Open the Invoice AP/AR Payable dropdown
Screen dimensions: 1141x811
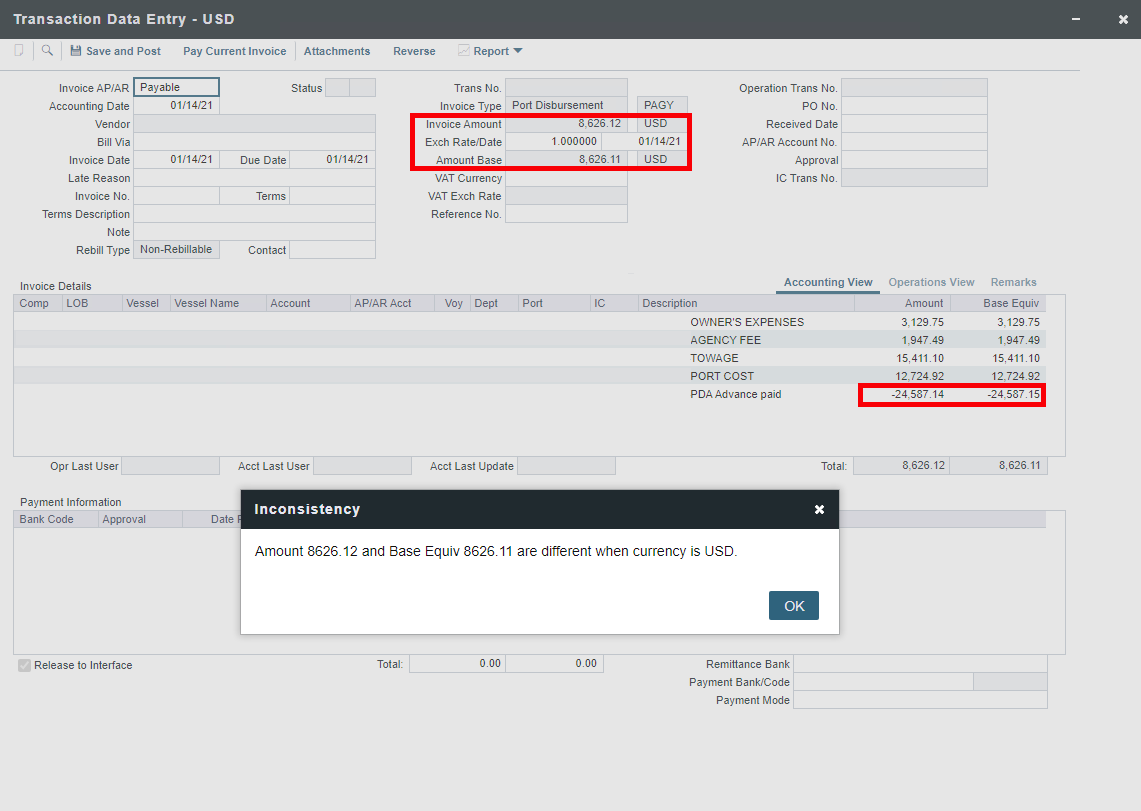point(176,88)
